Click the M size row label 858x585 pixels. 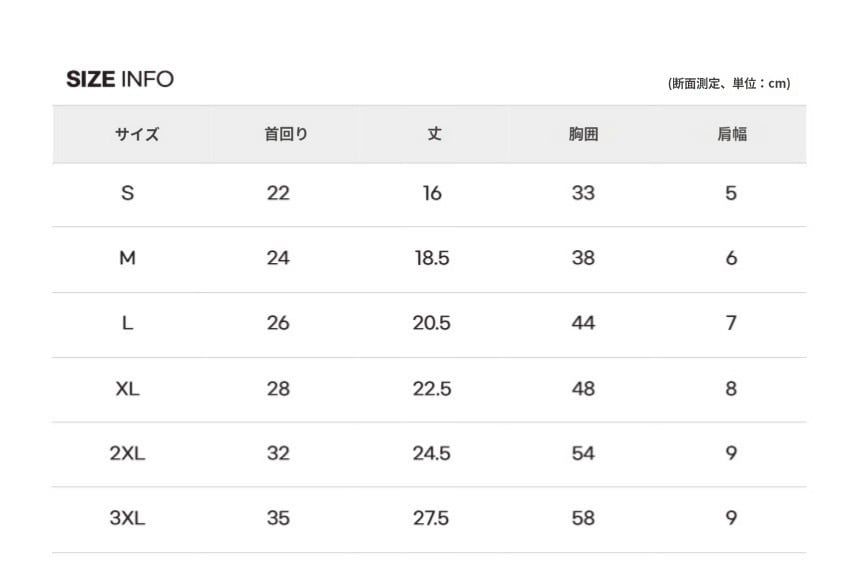[127, 258]
